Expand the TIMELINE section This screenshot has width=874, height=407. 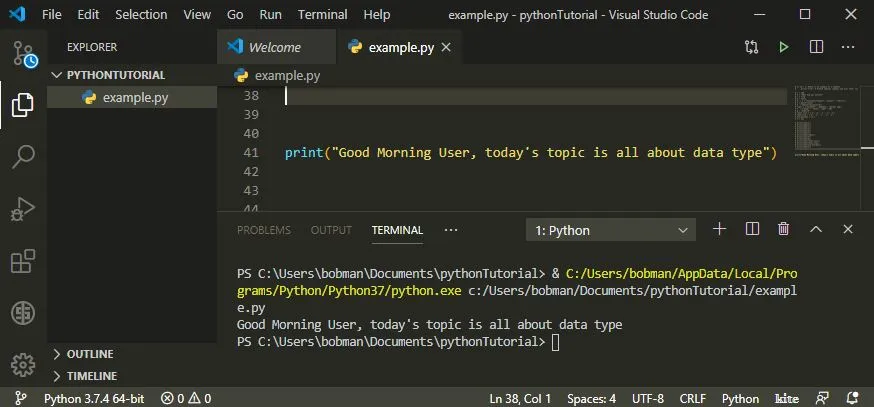(x=85, y=376)
